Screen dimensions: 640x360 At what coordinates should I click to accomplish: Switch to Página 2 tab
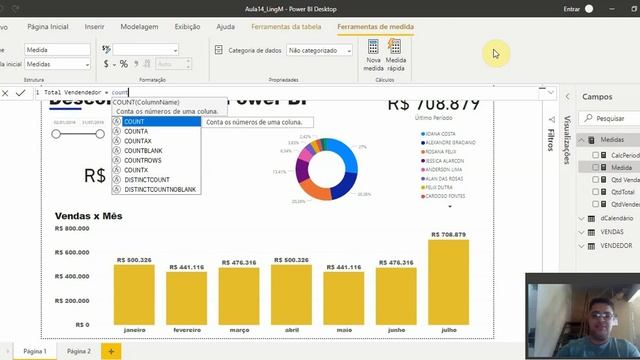79,351
